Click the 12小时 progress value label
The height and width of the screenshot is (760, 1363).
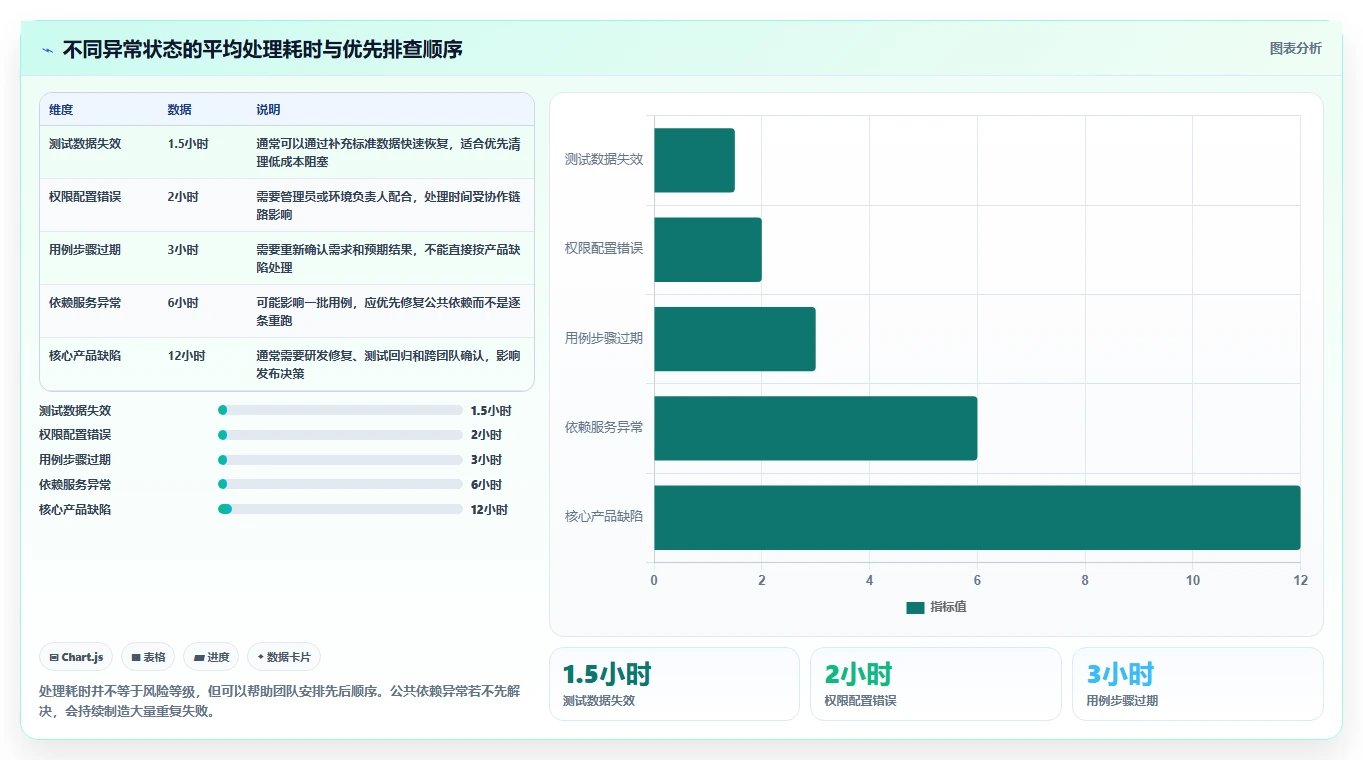coord(489,510)
